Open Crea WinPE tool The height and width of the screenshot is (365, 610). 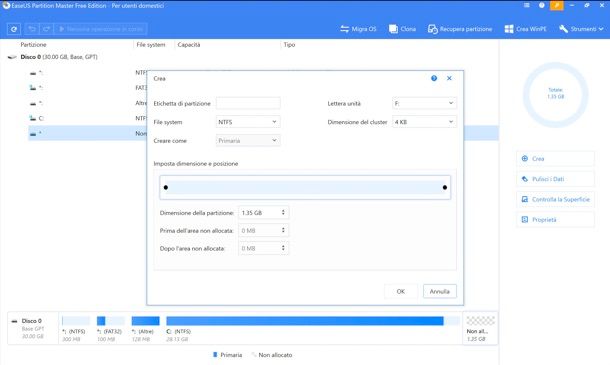click(x=525, y=29)
